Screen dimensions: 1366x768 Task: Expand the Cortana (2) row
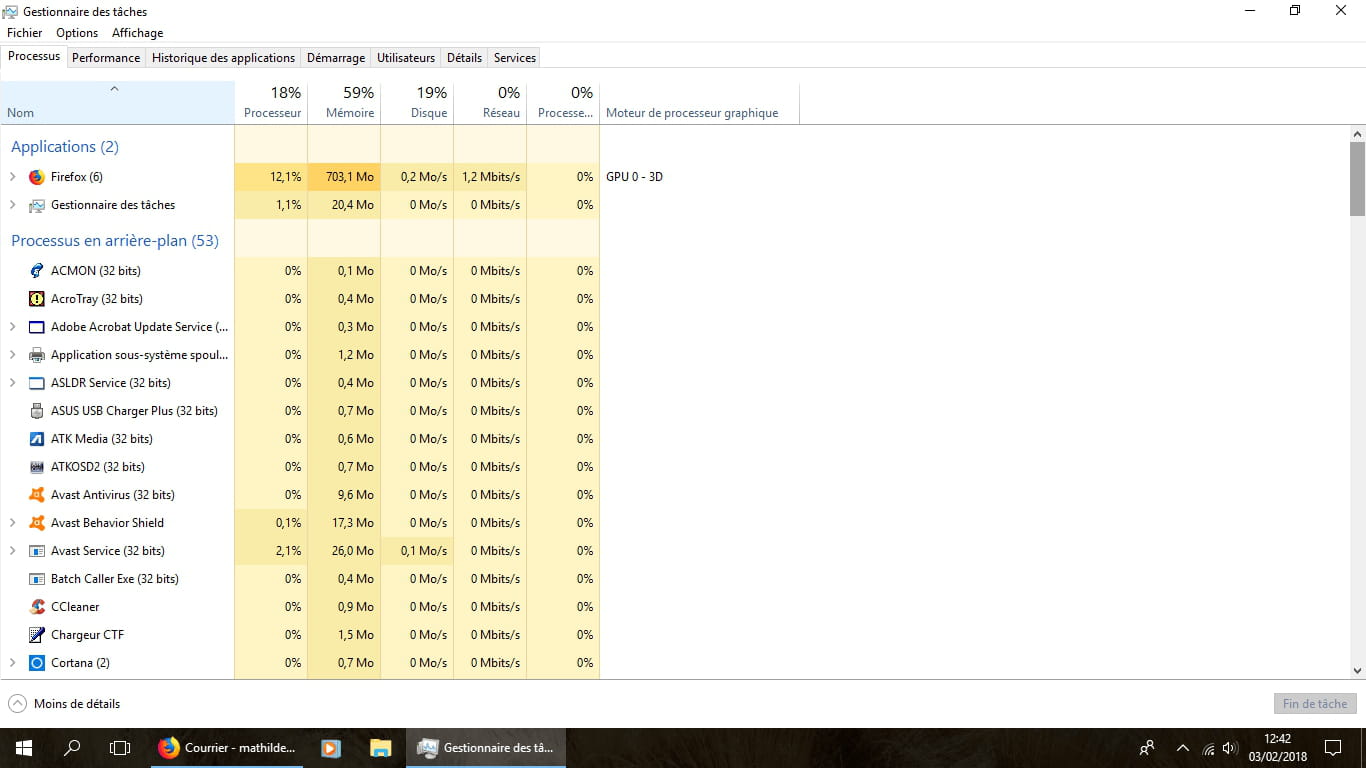pos(13,663)
